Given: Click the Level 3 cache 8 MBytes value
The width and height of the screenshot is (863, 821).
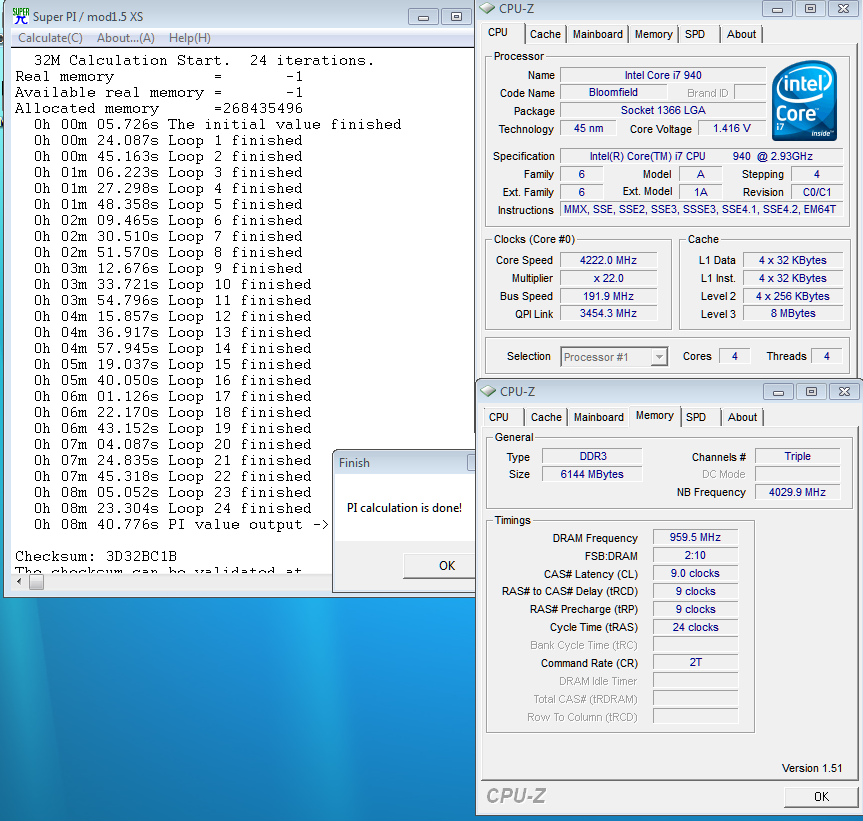Looking at the screenshot, I should coord(793,314).
